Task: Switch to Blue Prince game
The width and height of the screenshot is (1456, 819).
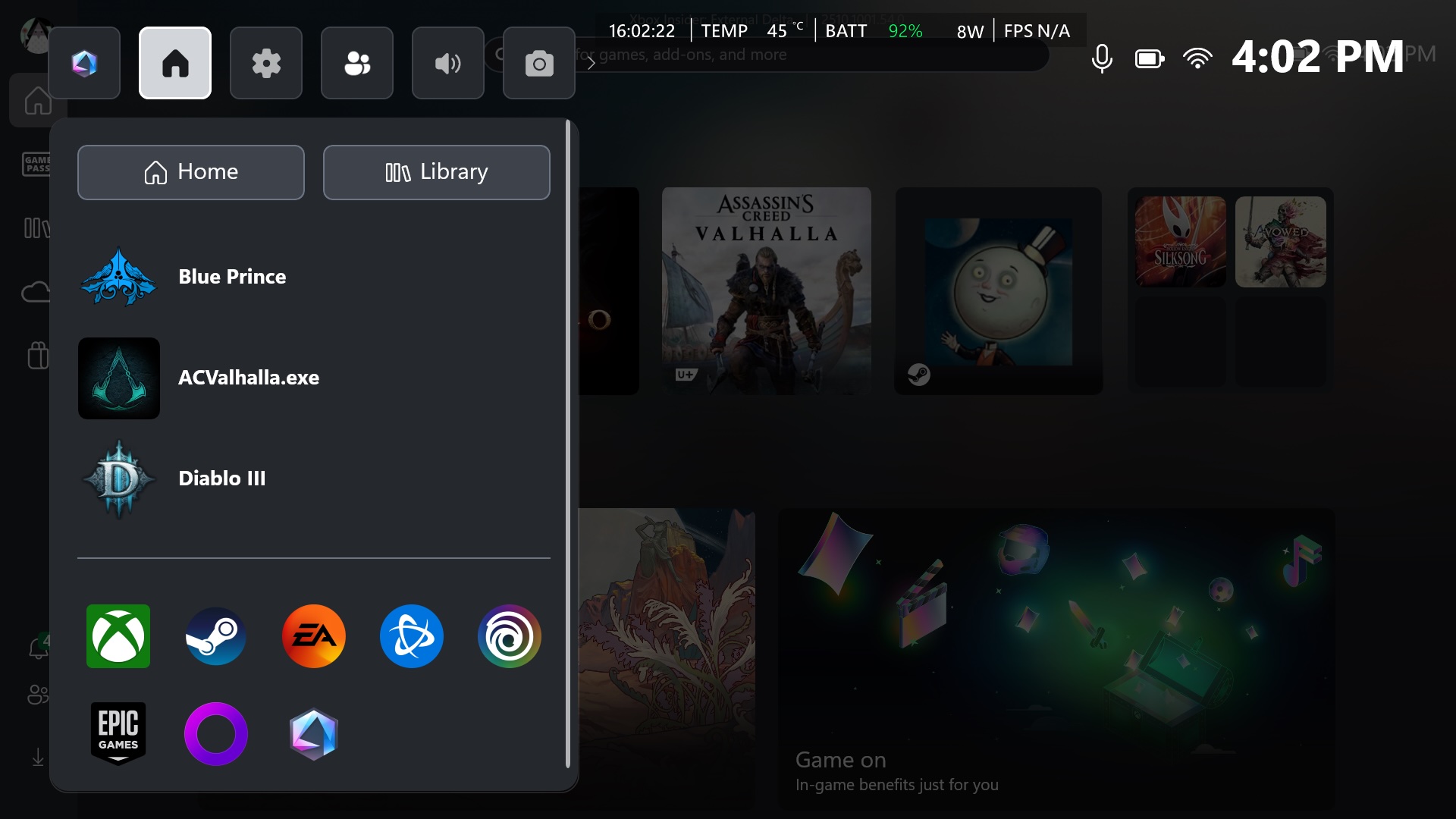Action: (232, 277)
